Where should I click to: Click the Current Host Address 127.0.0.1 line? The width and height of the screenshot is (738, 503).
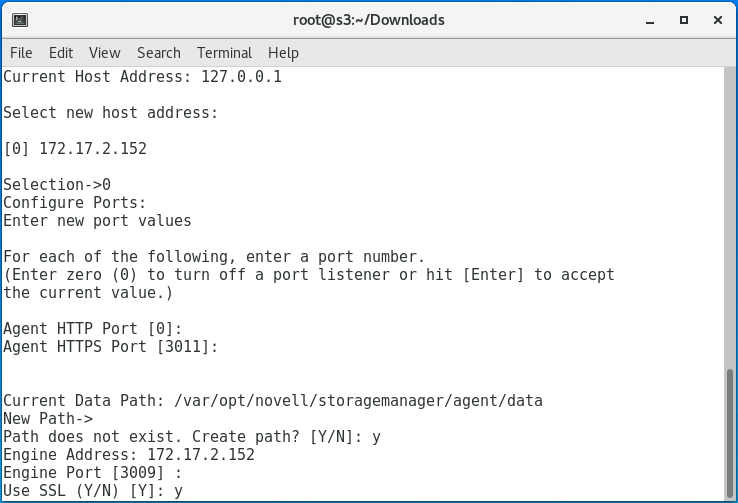[142, 77]
